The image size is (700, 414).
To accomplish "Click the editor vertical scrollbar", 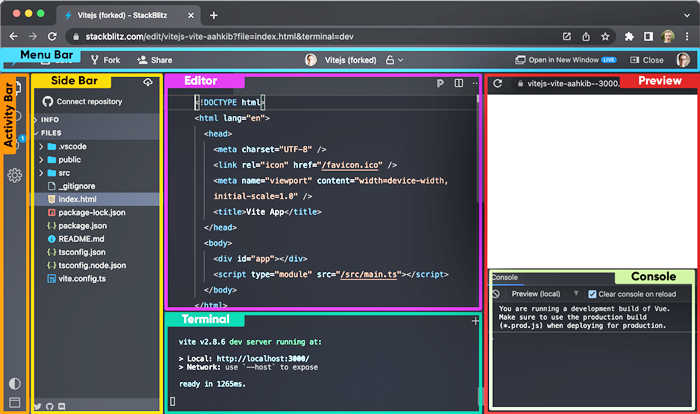I will click(478, 147).
